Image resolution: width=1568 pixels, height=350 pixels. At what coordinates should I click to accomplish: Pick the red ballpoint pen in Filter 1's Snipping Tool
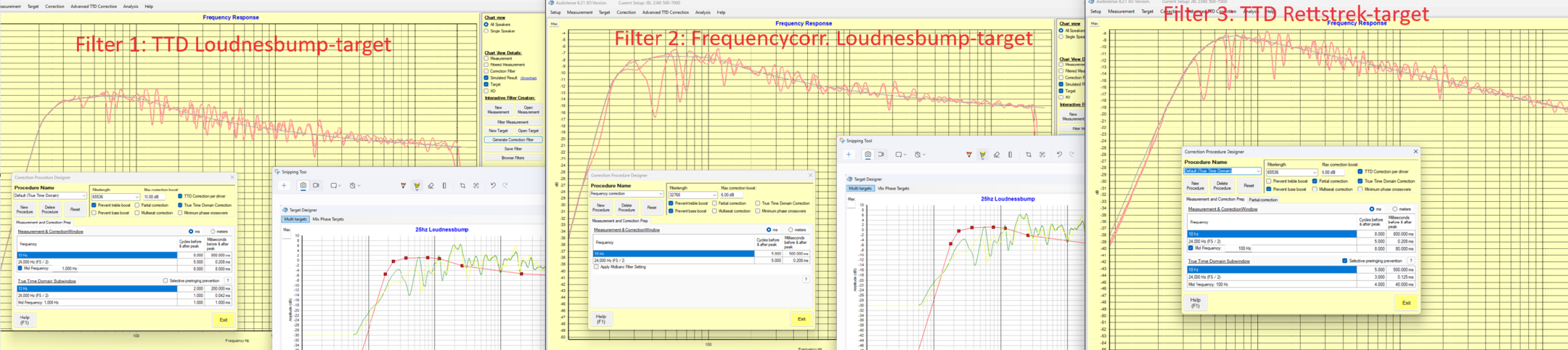pyautogui.click(x=404, y=186)
